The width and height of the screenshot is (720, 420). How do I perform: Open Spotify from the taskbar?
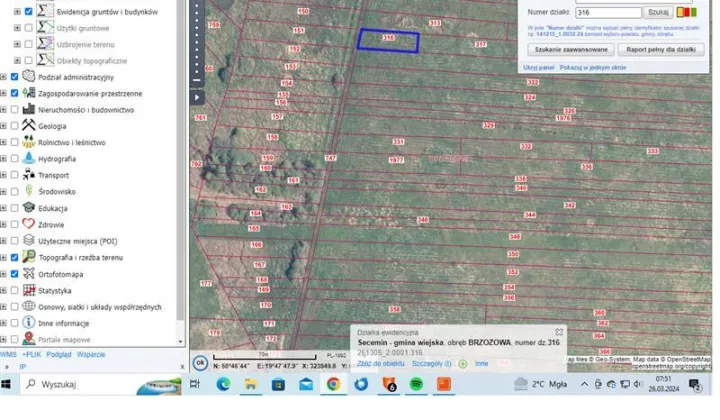click(x=416, y=384)
